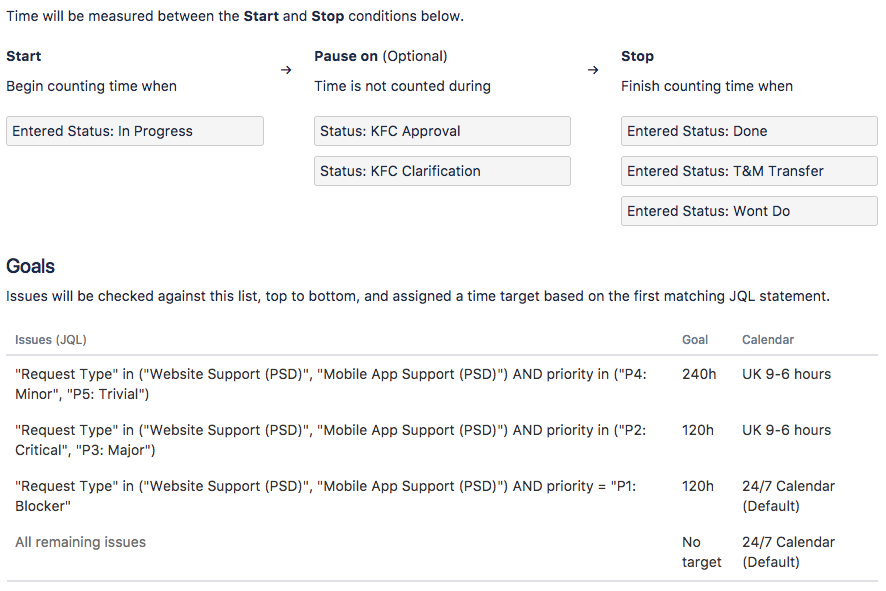Select the JQL row for P1 Blocker priority

pos(330,496)
